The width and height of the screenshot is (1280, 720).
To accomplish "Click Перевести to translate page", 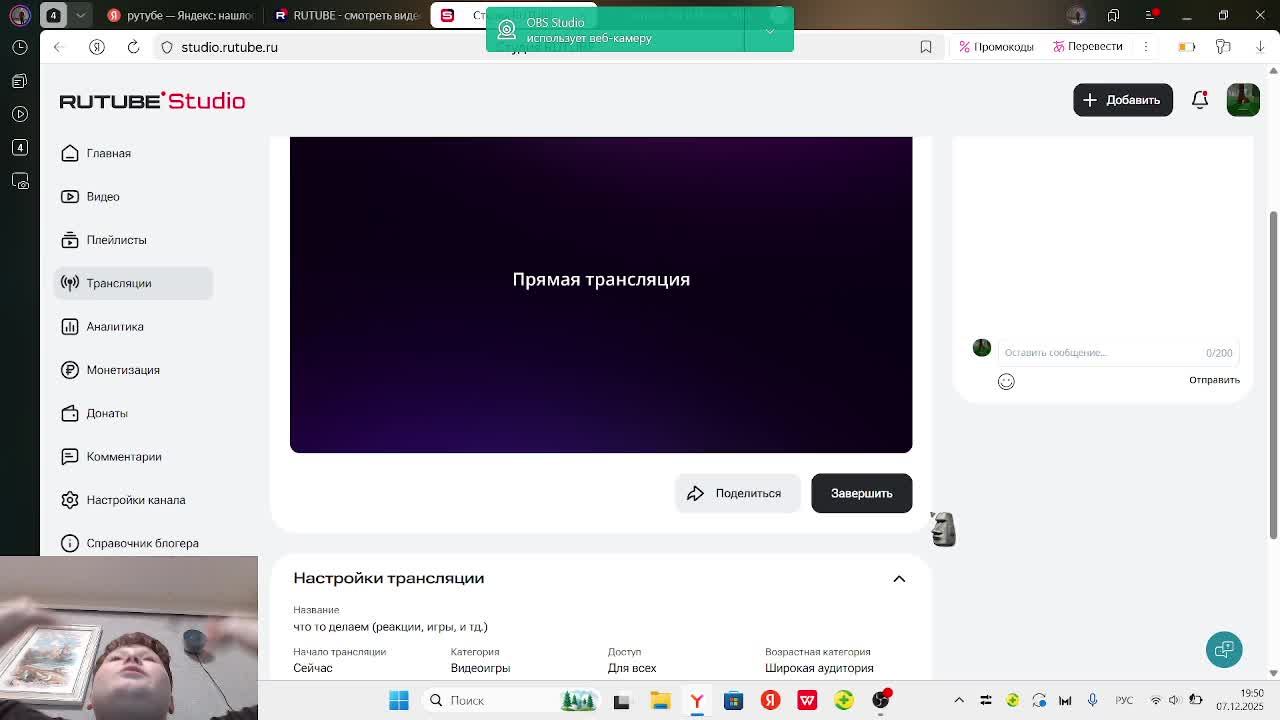I will (1087, 47).
